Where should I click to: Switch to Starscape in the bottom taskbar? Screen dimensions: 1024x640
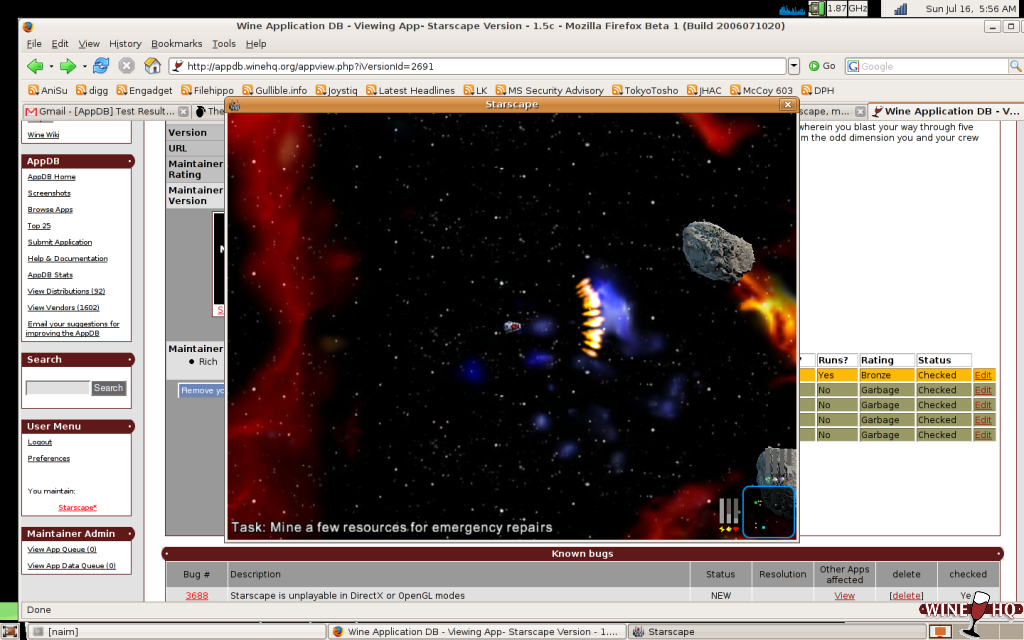click(x=777, y=632)
